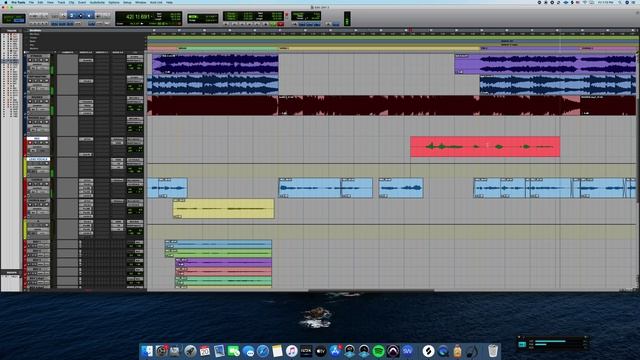Open the AudioSuite menu
Screen dimensions: 640x360
click(97, 2)
